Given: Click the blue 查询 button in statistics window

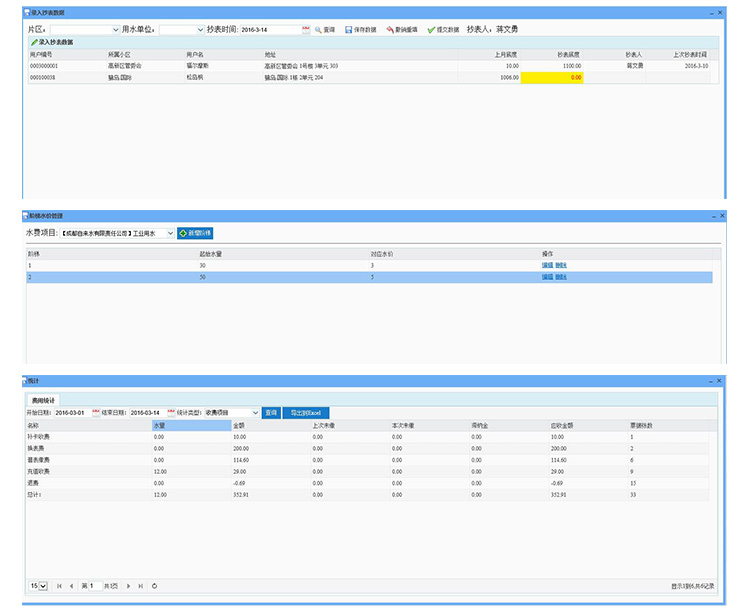Looking at the screenshot, I should pyautogui.click(x=271, y=413).
